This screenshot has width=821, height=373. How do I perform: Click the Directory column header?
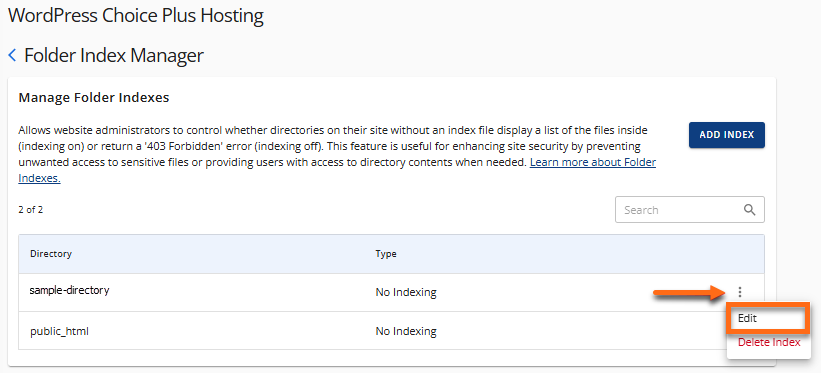point(51,254)
